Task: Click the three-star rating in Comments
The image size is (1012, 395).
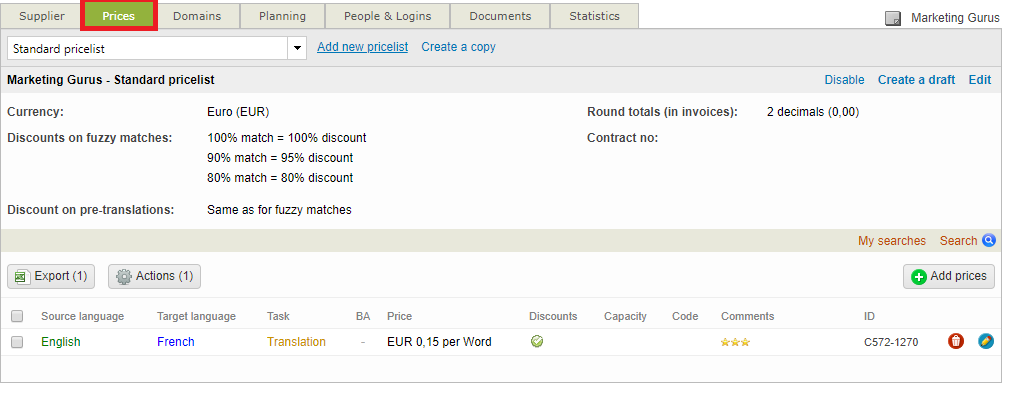Action: pos(735,342)
